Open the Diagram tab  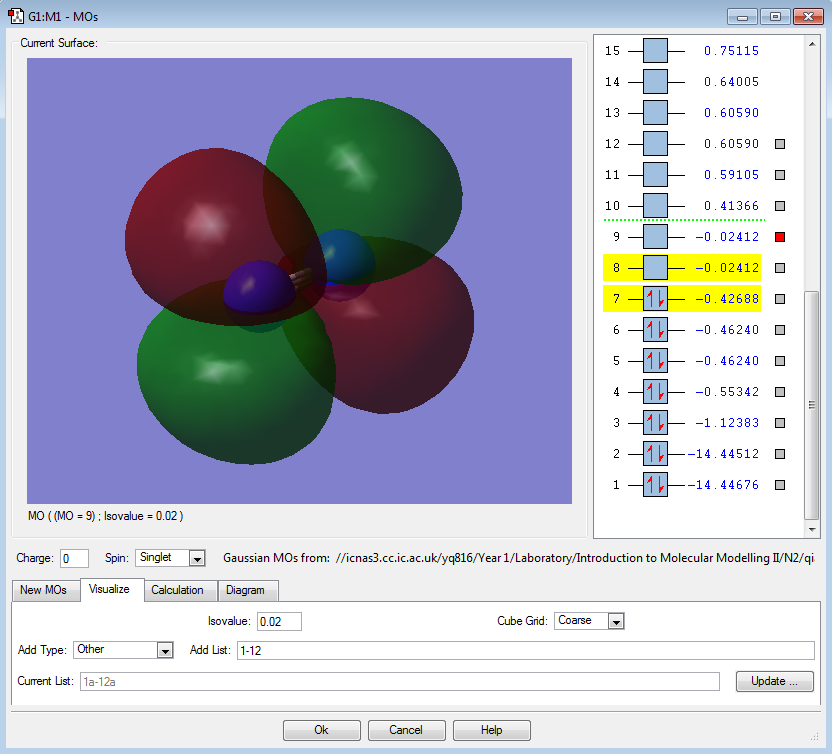click(246, 590)
